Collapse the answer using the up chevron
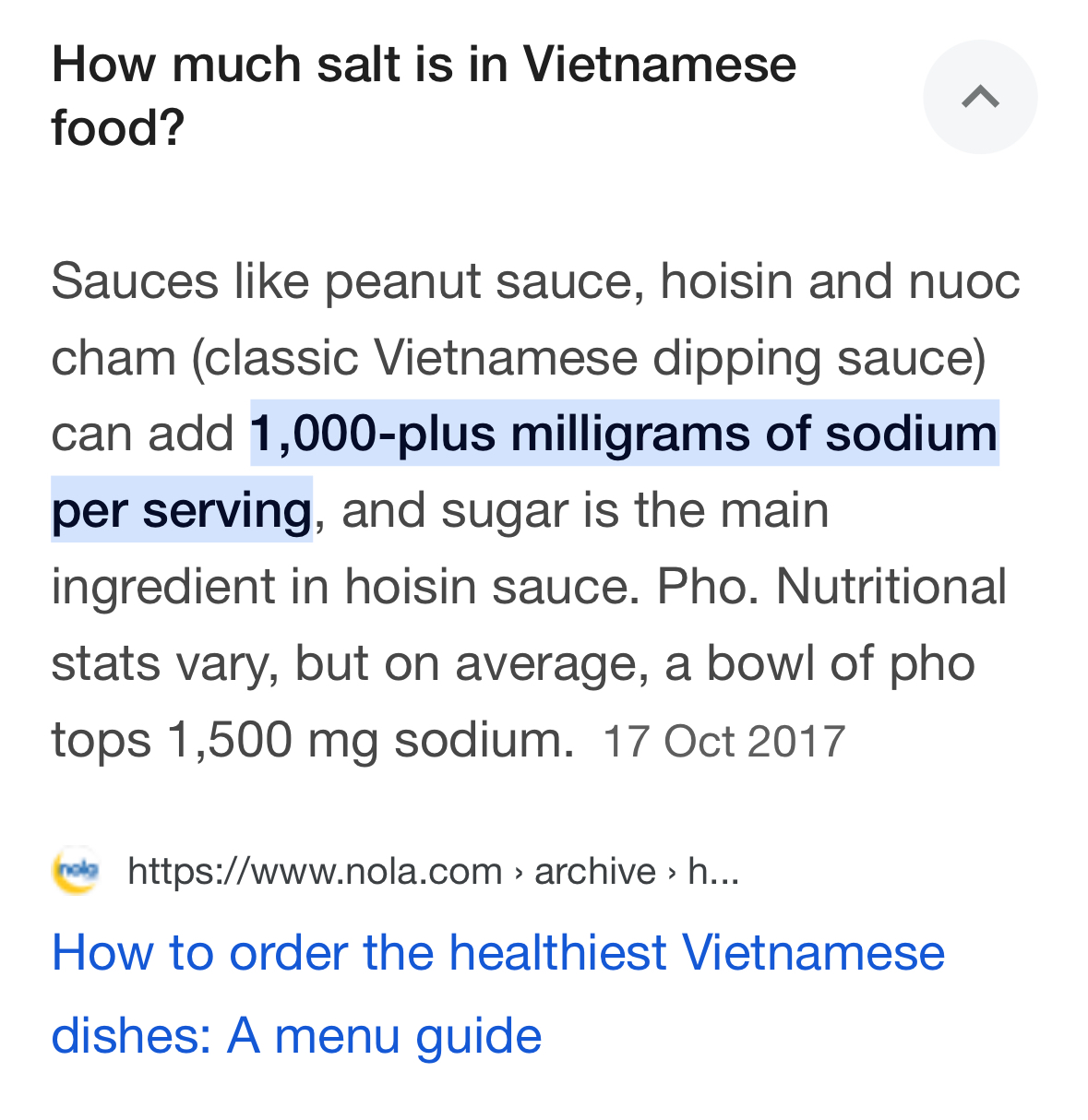Viewport: 1088px width, 1120px height. 980,97
